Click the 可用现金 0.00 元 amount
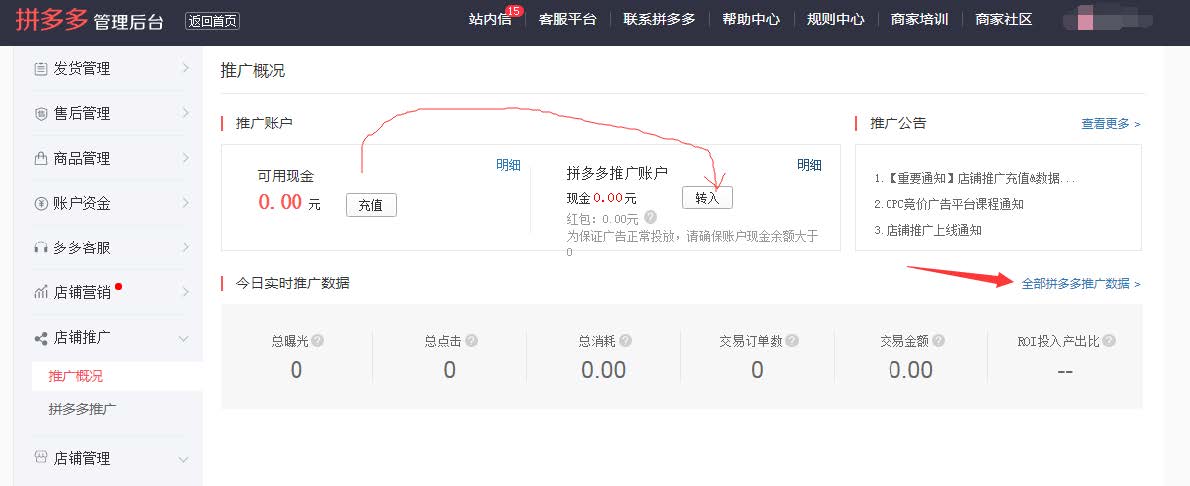 tap(289, 203)
